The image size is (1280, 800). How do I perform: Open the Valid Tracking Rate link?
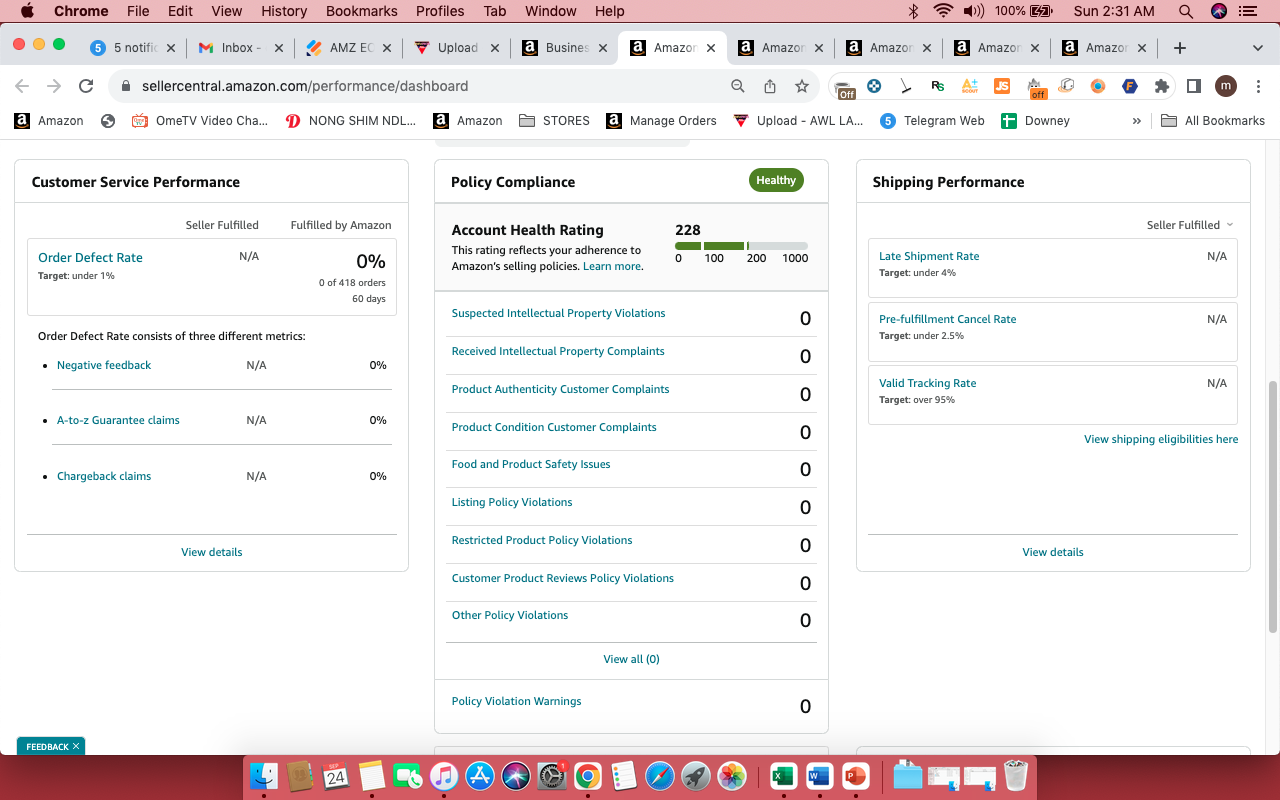[x=927, y=383]
